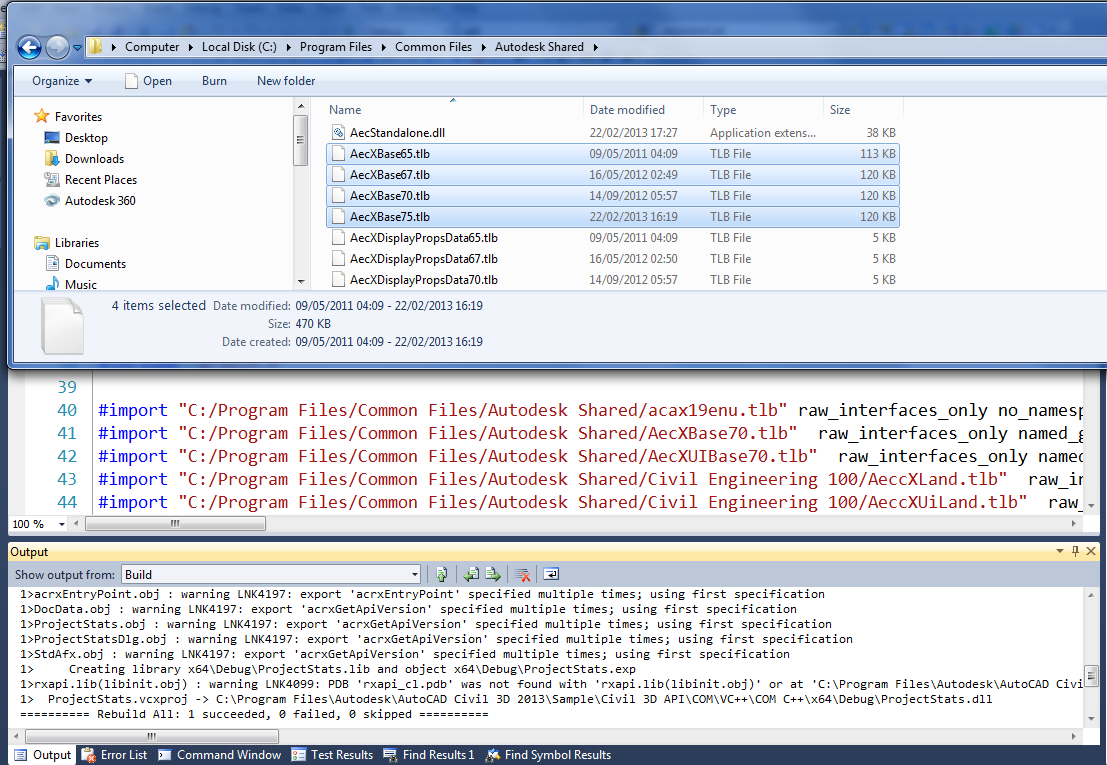Select AecXBase70.tlb file
1107x765 pixels.
tap(613, 195)
